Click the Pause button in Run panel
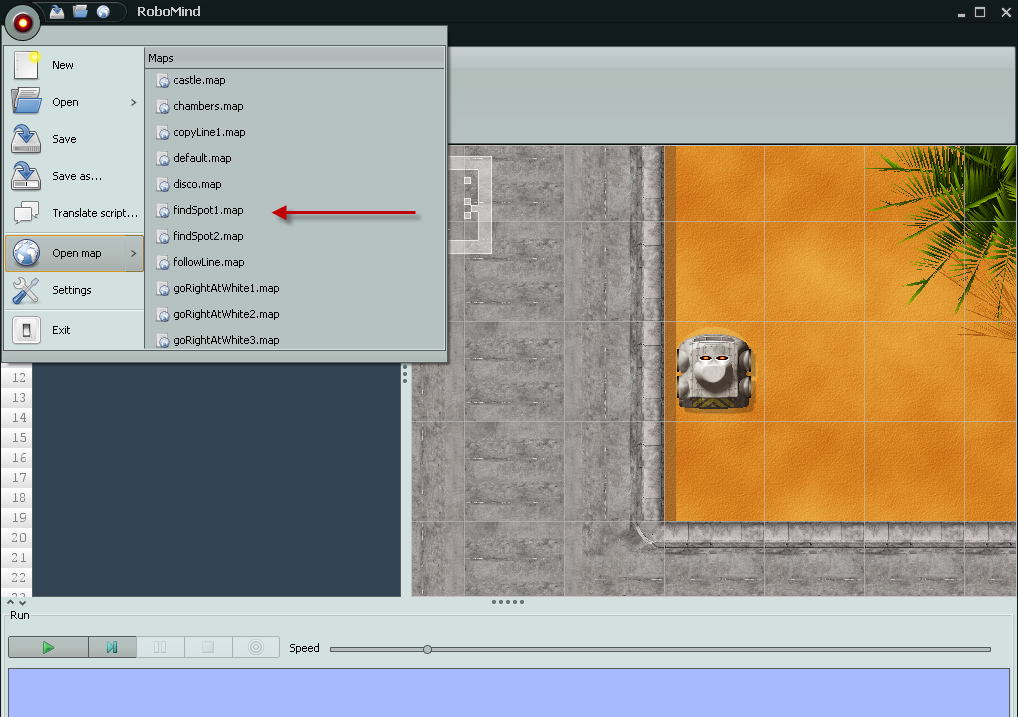This screenshot has height=717, width=1018. click(x=160, y=648)
